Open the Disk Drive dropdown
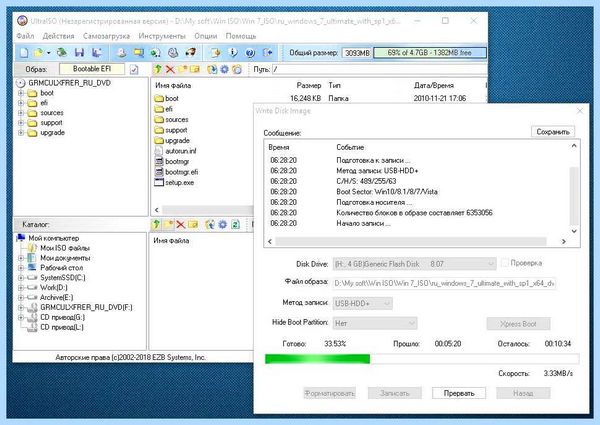 414,264
